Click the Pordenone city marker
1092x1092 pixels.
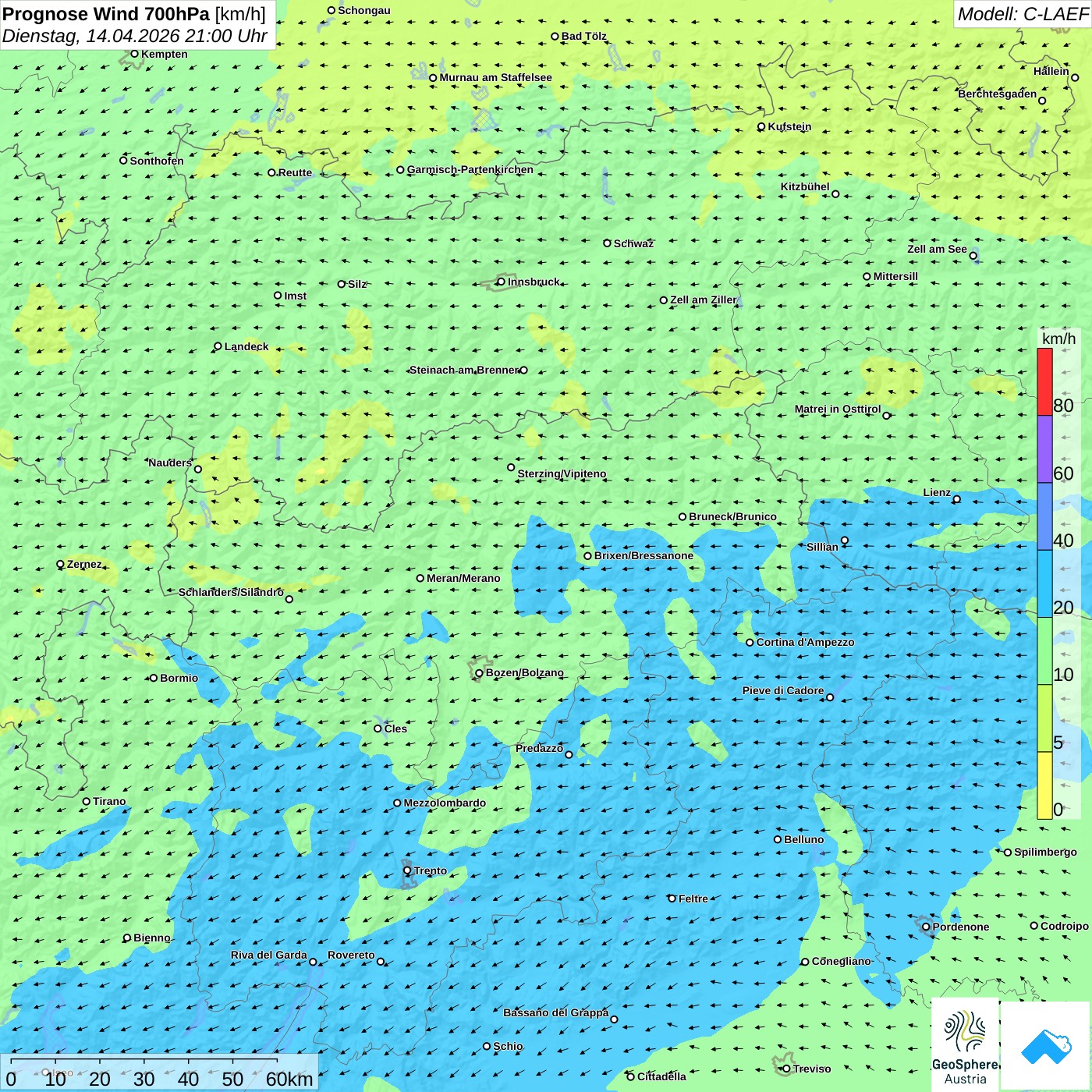[926, 927]
